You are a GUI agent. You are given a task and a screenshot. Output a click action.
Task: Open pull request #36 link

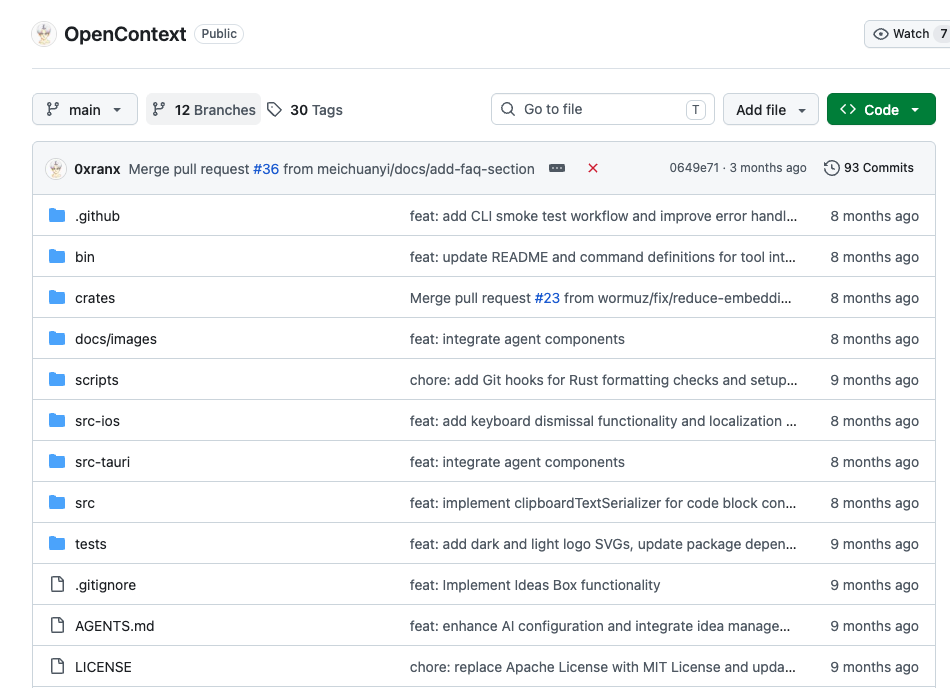[266, 169]
